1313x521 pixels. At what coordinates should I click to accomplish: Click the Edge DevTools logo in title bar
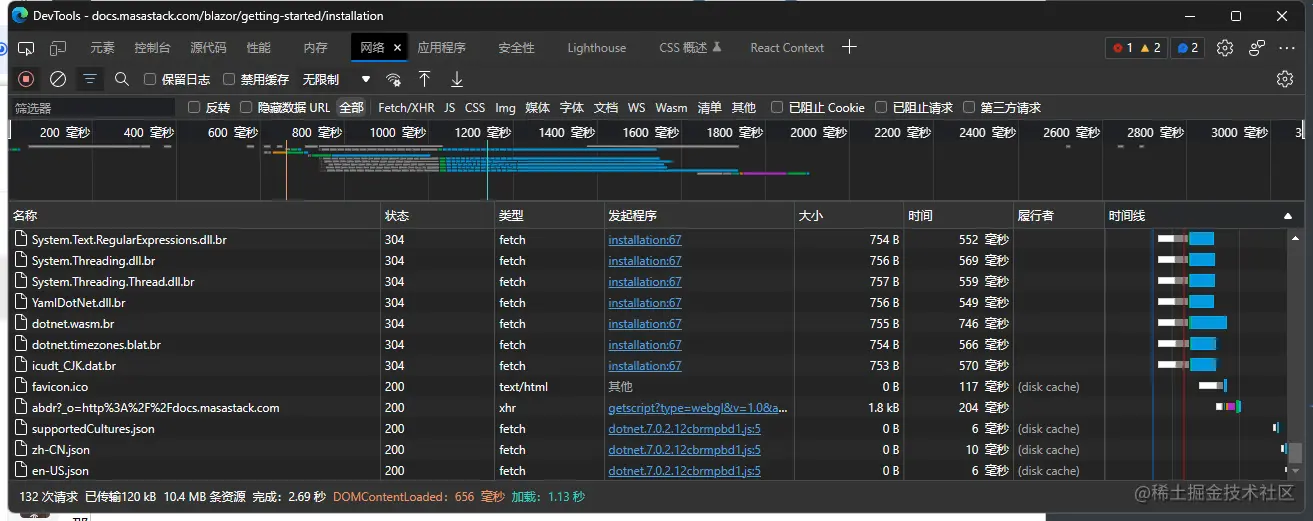pos(19,16)
